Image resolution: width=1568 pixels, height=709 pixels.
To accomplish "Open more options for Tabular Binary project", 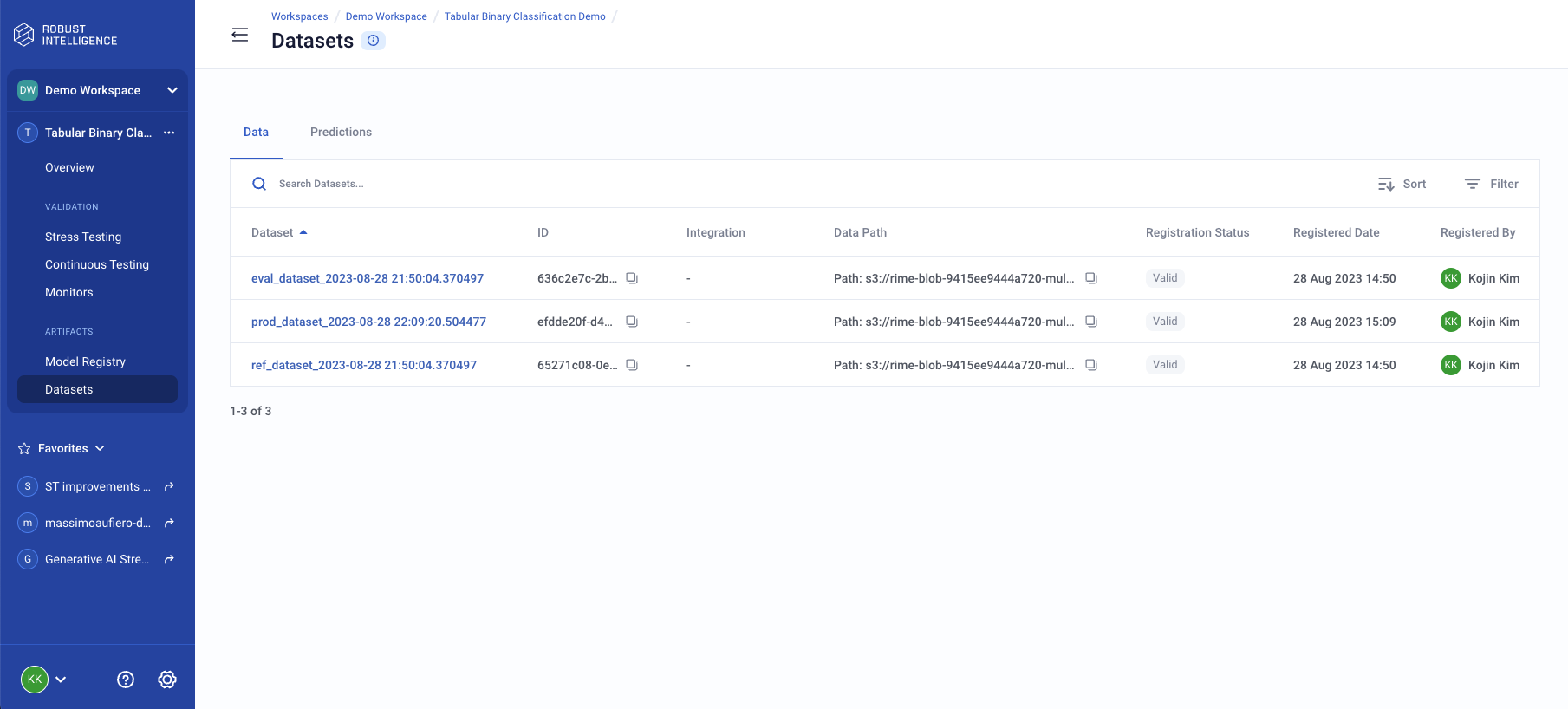I will pyautogui.click(x=169, y=133).
